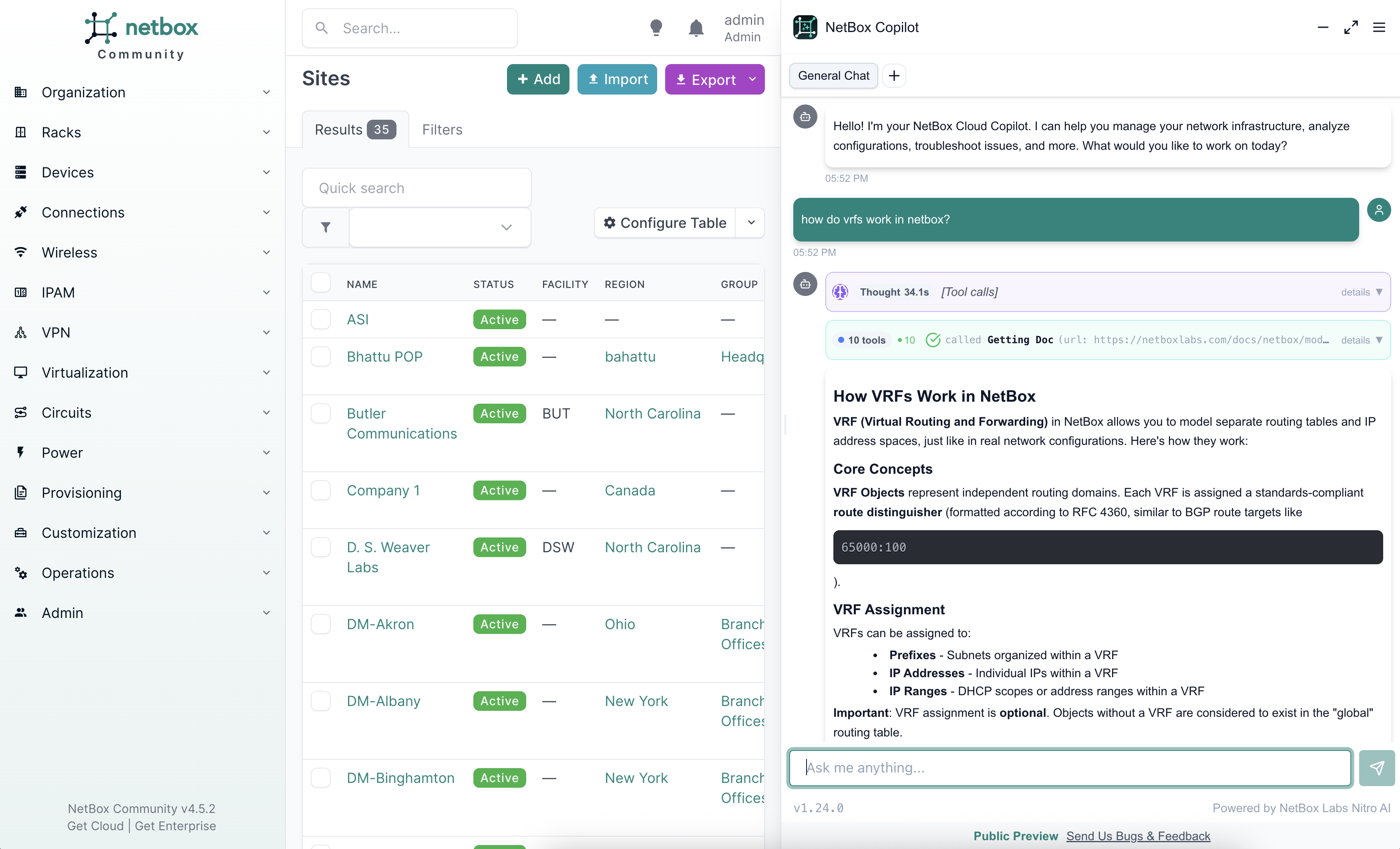Click the Import button
Screen dimensions: 1400x849
point(617,80)
